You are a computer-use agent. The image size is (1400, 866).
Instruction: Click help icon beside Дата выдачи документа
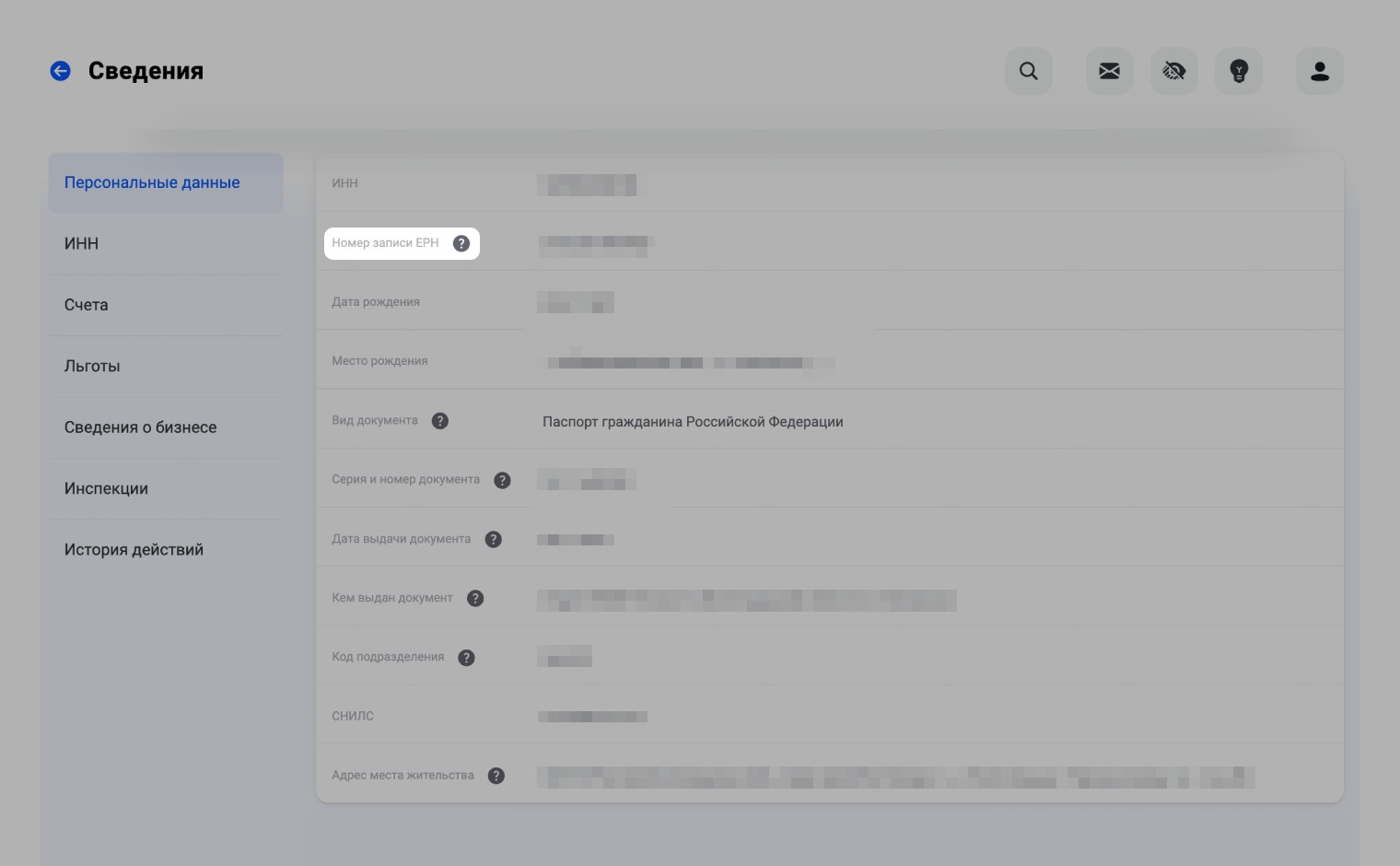494,539
